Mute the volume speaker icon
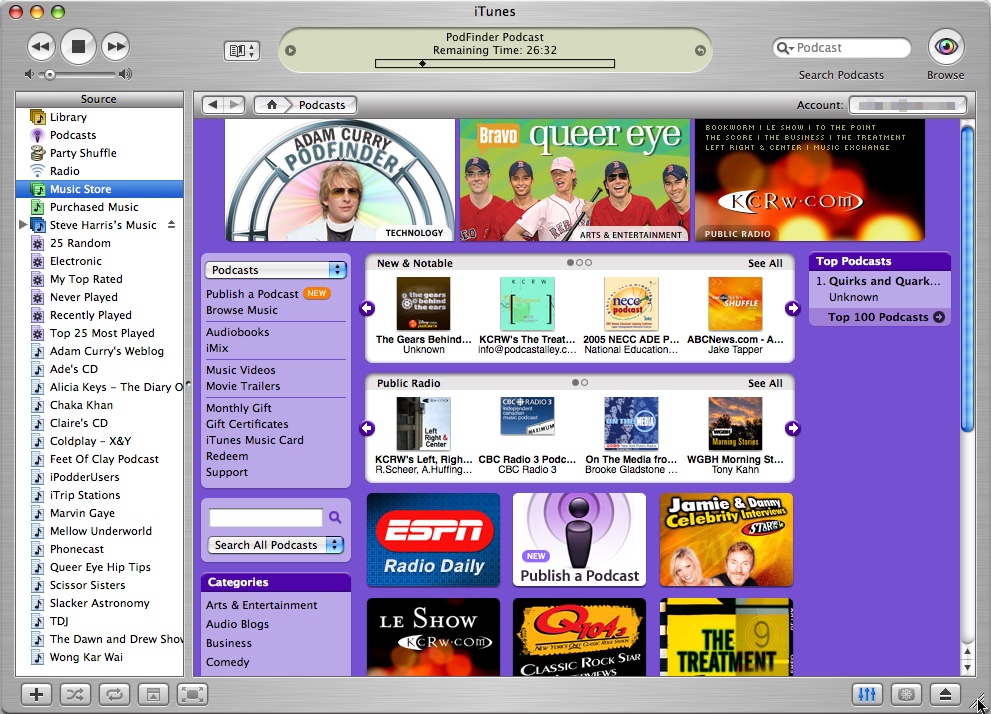 coord(27,72)
